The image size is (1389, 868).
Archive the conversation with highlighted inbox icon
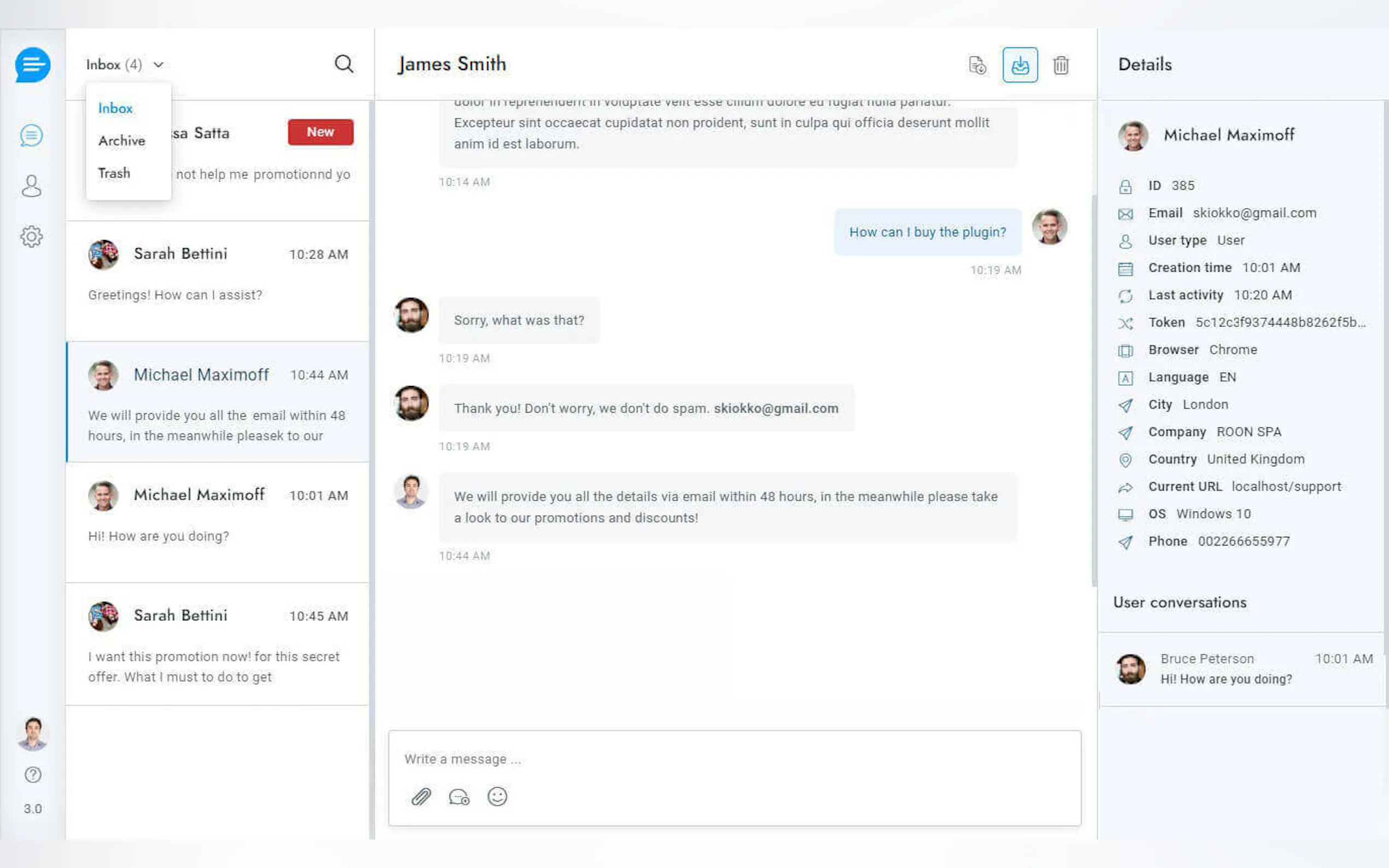coord(1020,65)
